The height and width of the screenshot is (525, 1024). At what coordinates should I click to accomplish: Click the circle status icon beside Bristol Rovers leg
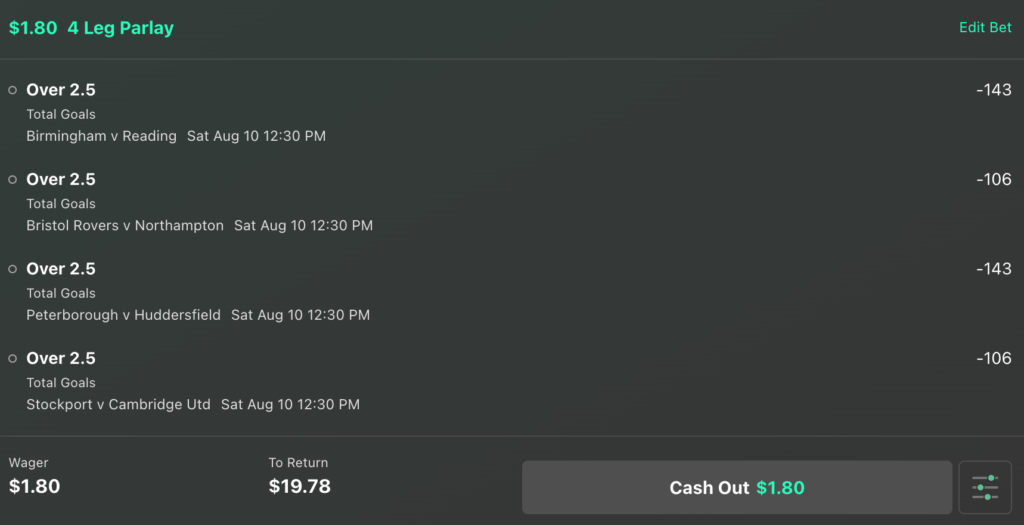tap(12, 180)
